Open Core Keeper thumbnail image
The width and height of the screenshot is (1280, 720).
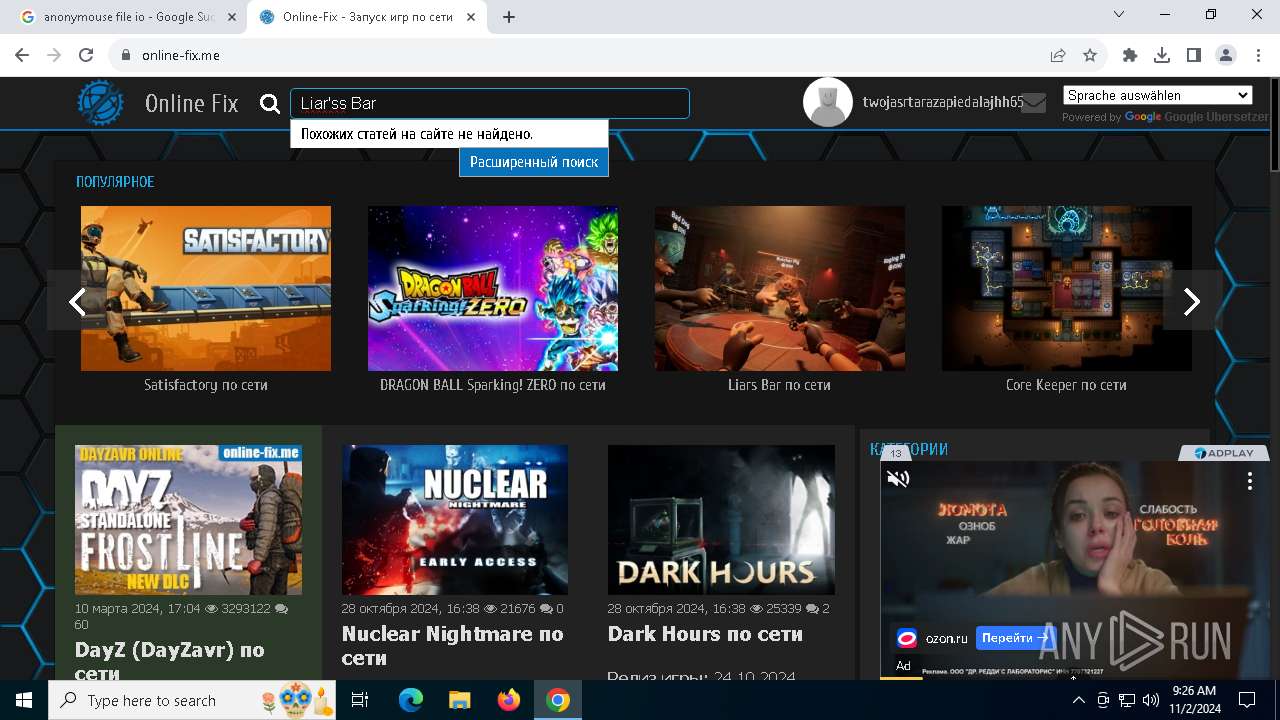coord(1067,288)
